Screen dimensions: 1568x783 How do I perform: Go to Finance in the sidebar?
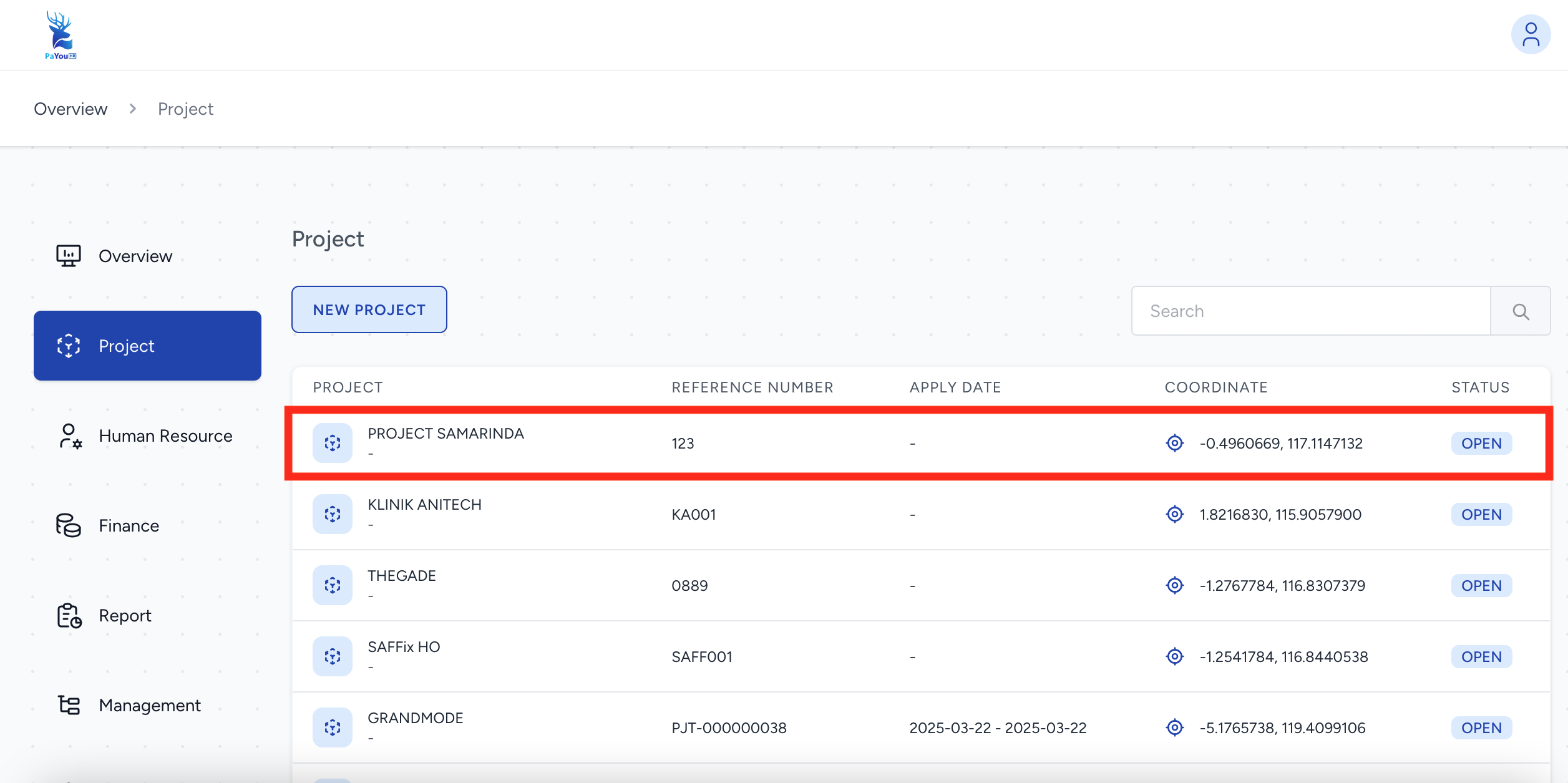pyautogui.click(x=129, y=526)
